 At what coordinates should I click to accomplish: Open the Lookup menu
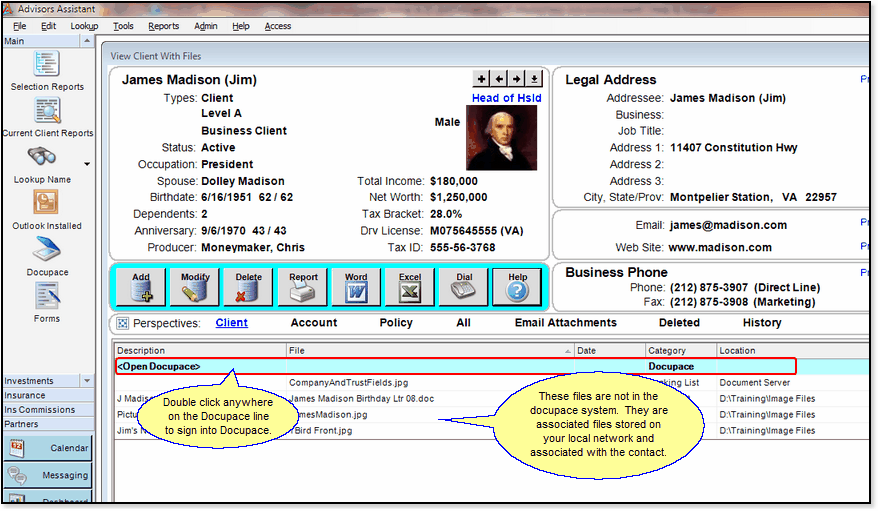[x=84, y=26]
